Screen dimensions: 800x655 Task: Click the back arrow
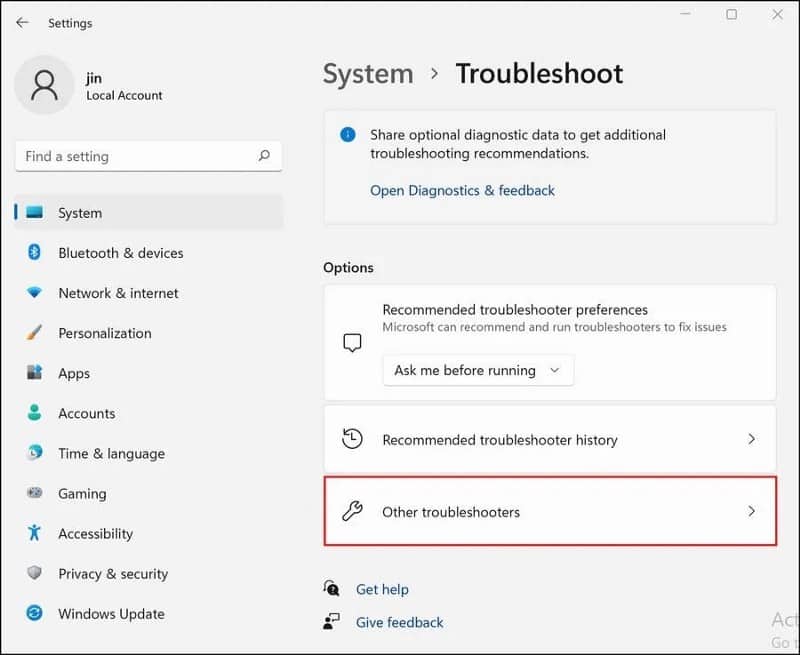coord(21,22)
